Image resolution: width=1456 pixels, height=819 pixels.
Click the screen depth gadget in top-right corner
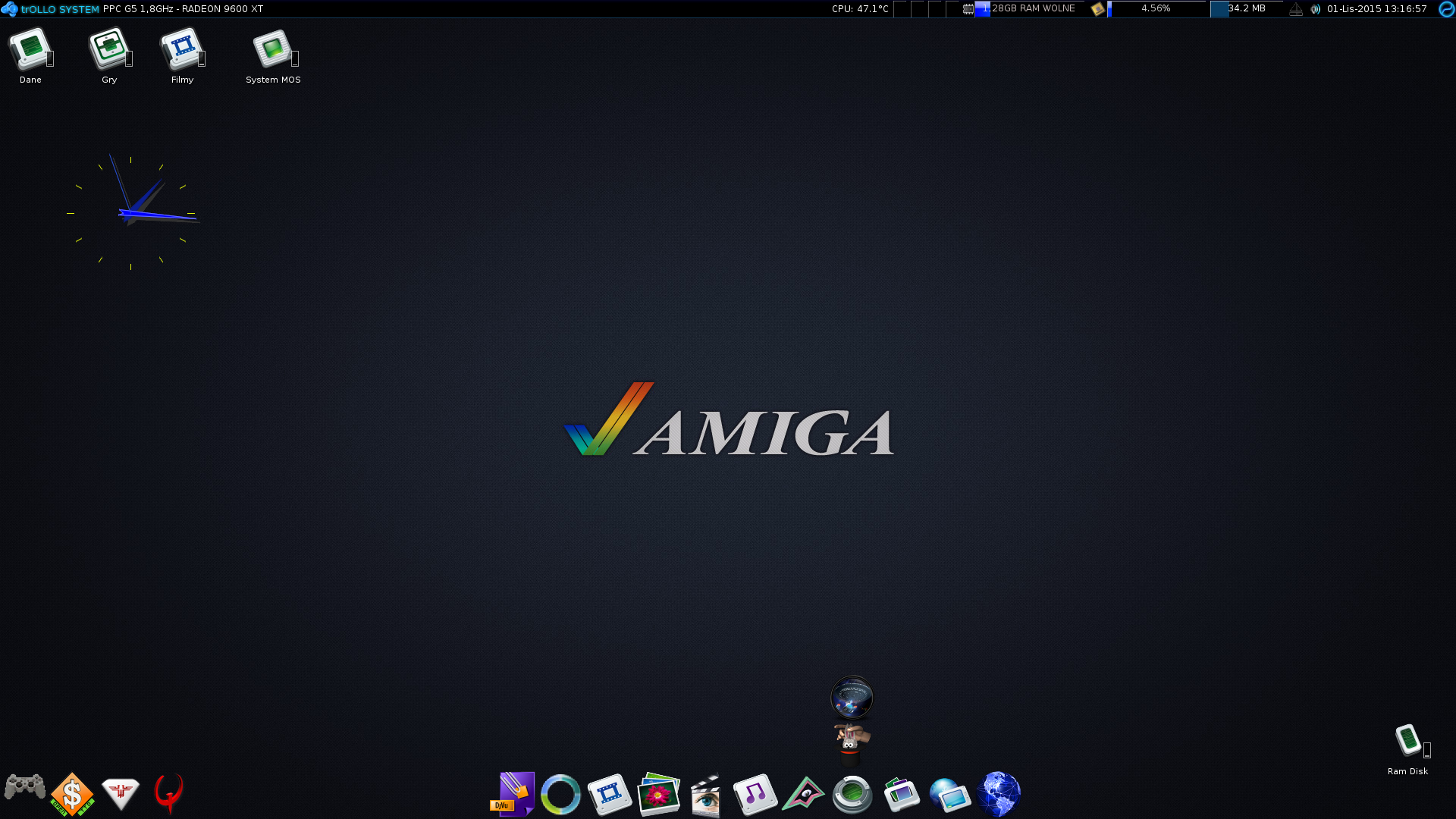[x=1447, y=9]
